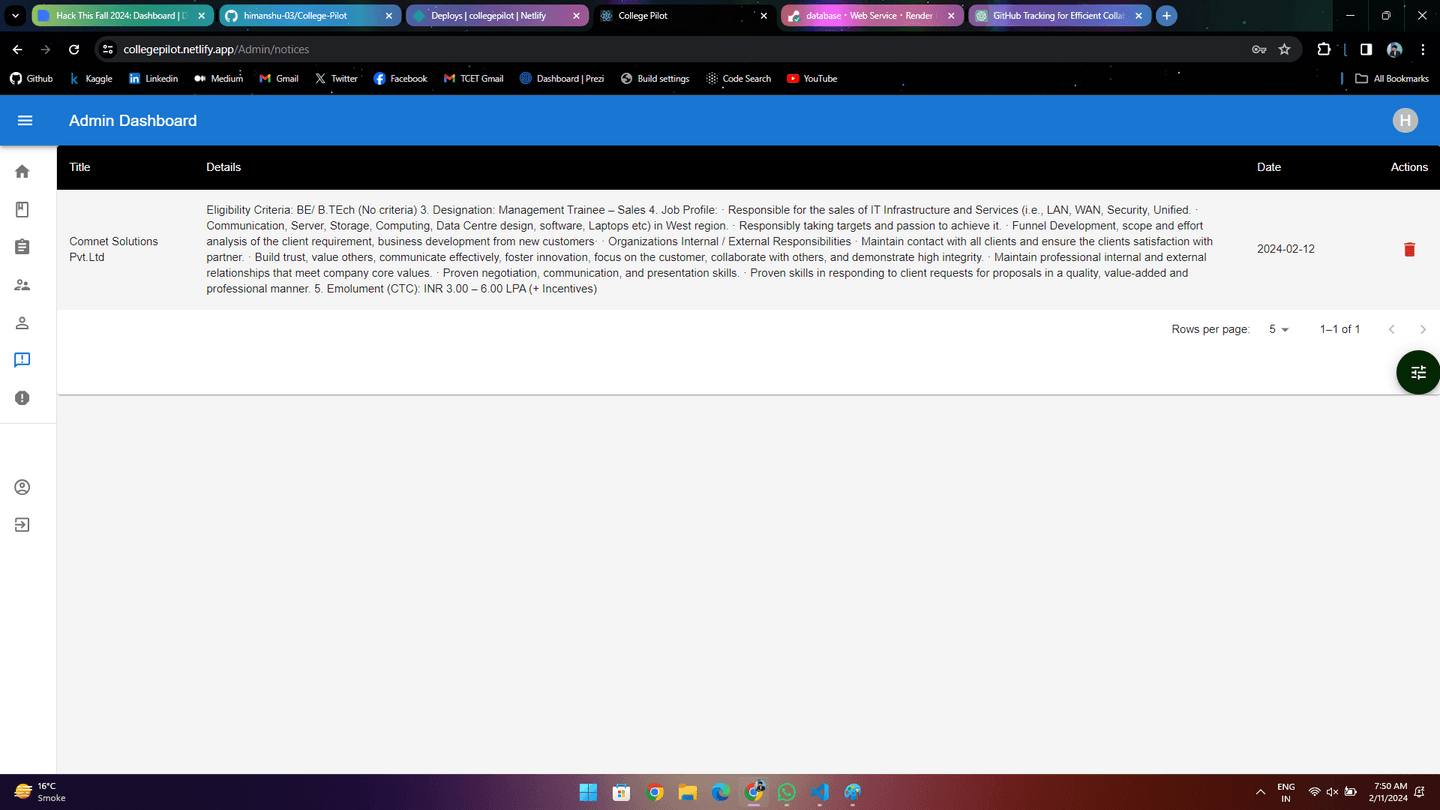Viewport: 1440px width, 810px height.
Task: Select the blue notices announcement icon
Action: coord(22,360)
